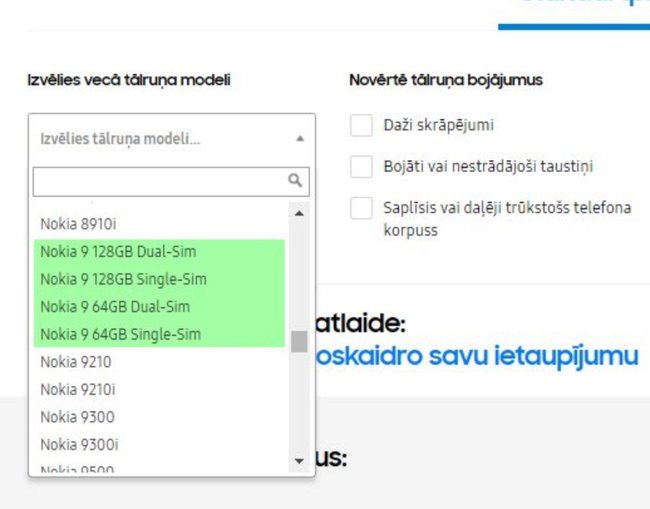Click the list scrollbar up arrow
This screenshot has width=650, height=509.
tap(299, 213)
